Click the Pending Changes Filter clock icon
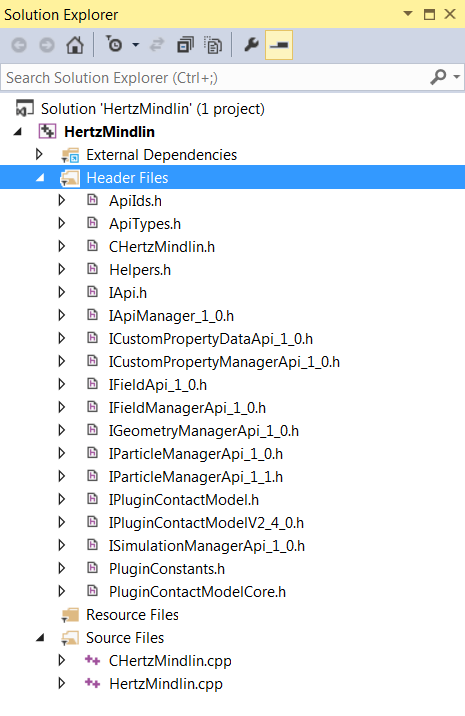Viewport: 465px width, 716px height. click(x=114, y=45)
